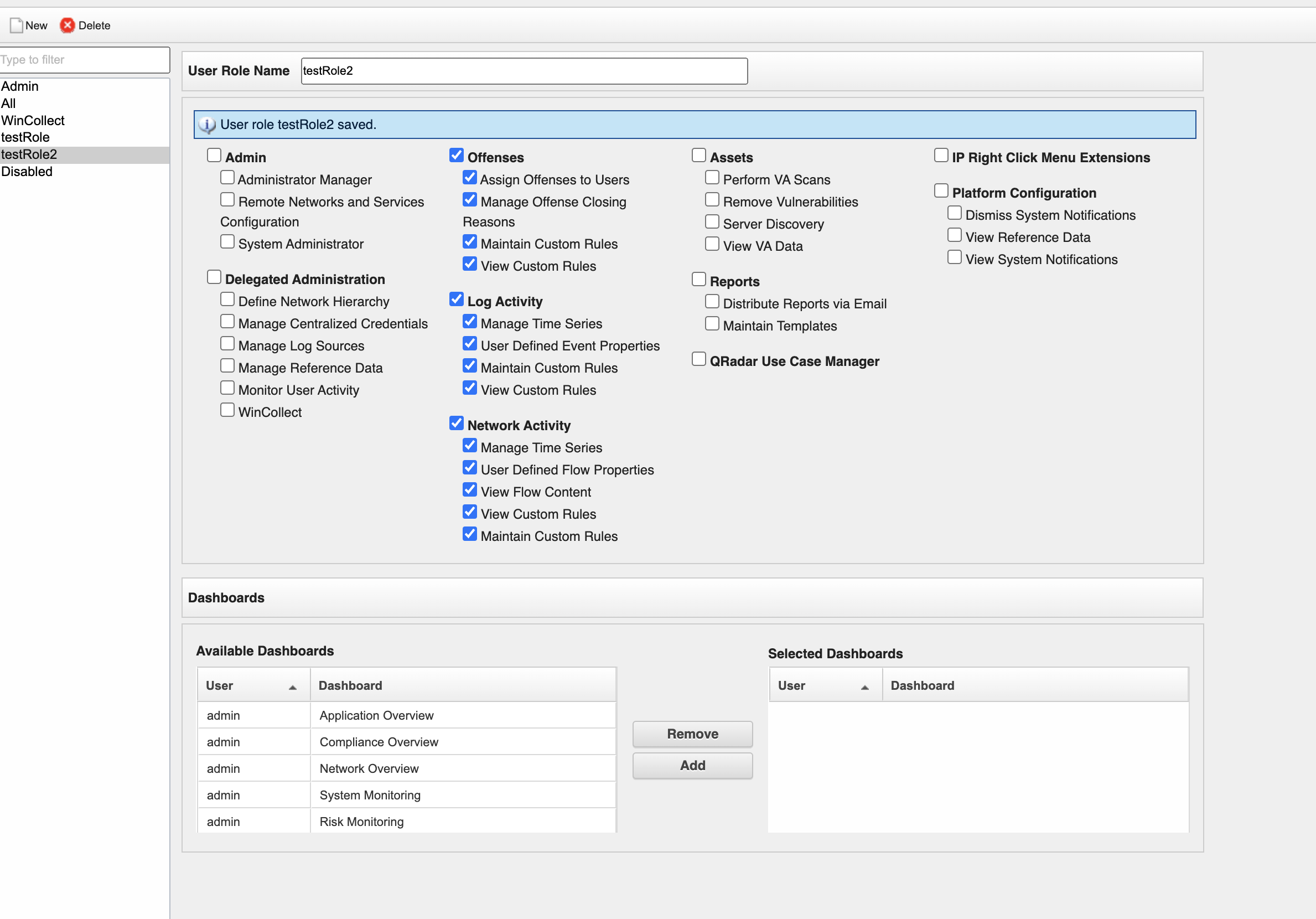The image size is (1316, 919).
Task: Uncheck View Custom Rules under Log Activity
Action: pyautogui.click(x=469, y=388)
